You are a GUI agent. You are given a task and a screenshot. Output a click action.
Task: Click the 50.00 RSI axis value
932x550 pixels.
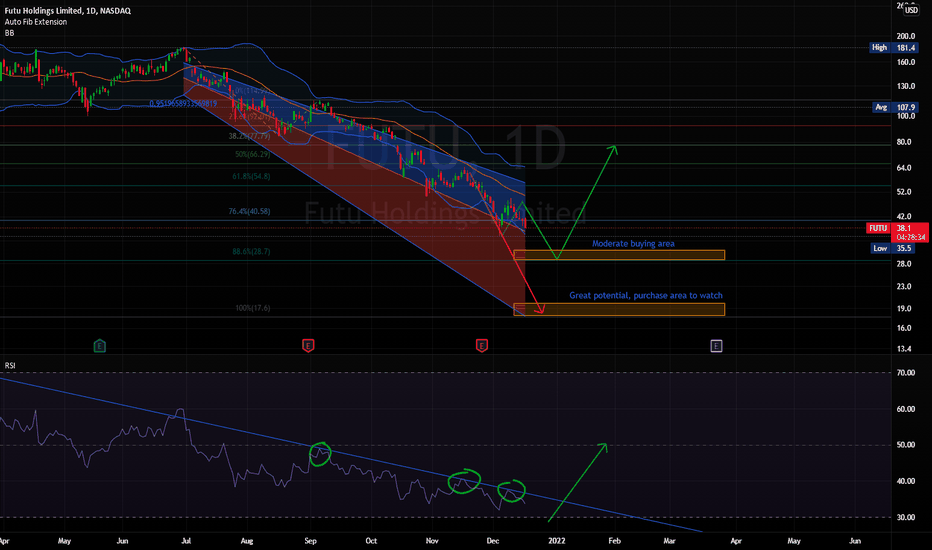pyautogui.click(x=906, y=445)
